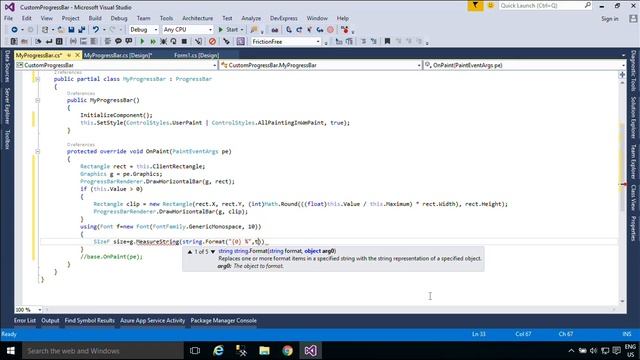Expand the Server Explorer side panel
This screenshot has height=360, width=640.
7,106
